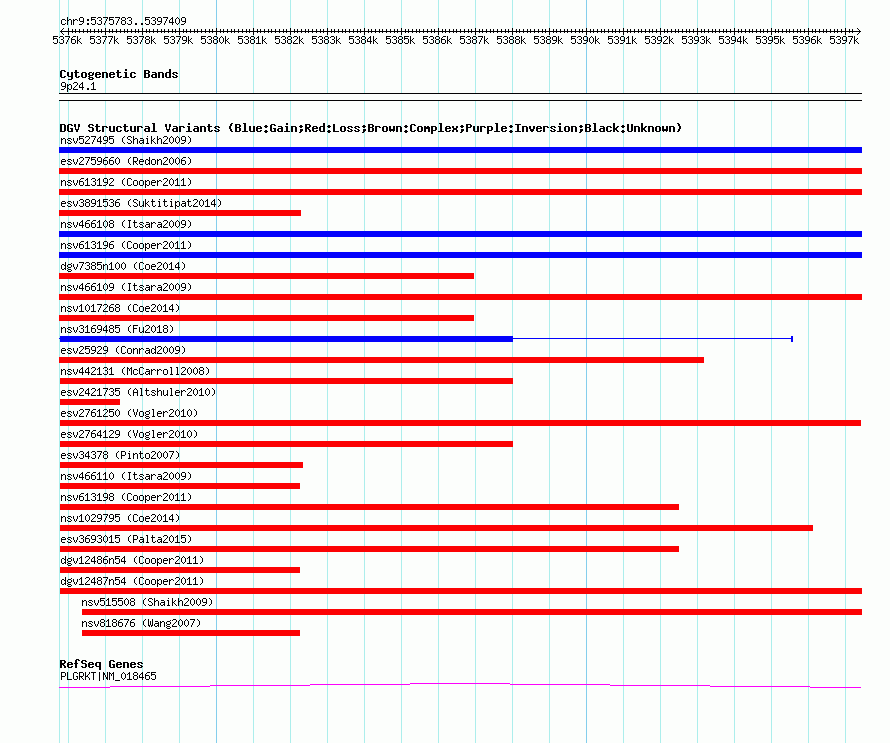The image size is (890, 743).
Task: Open the nsv442131 (McCarroll2008) label
Action: click(135, 371)
